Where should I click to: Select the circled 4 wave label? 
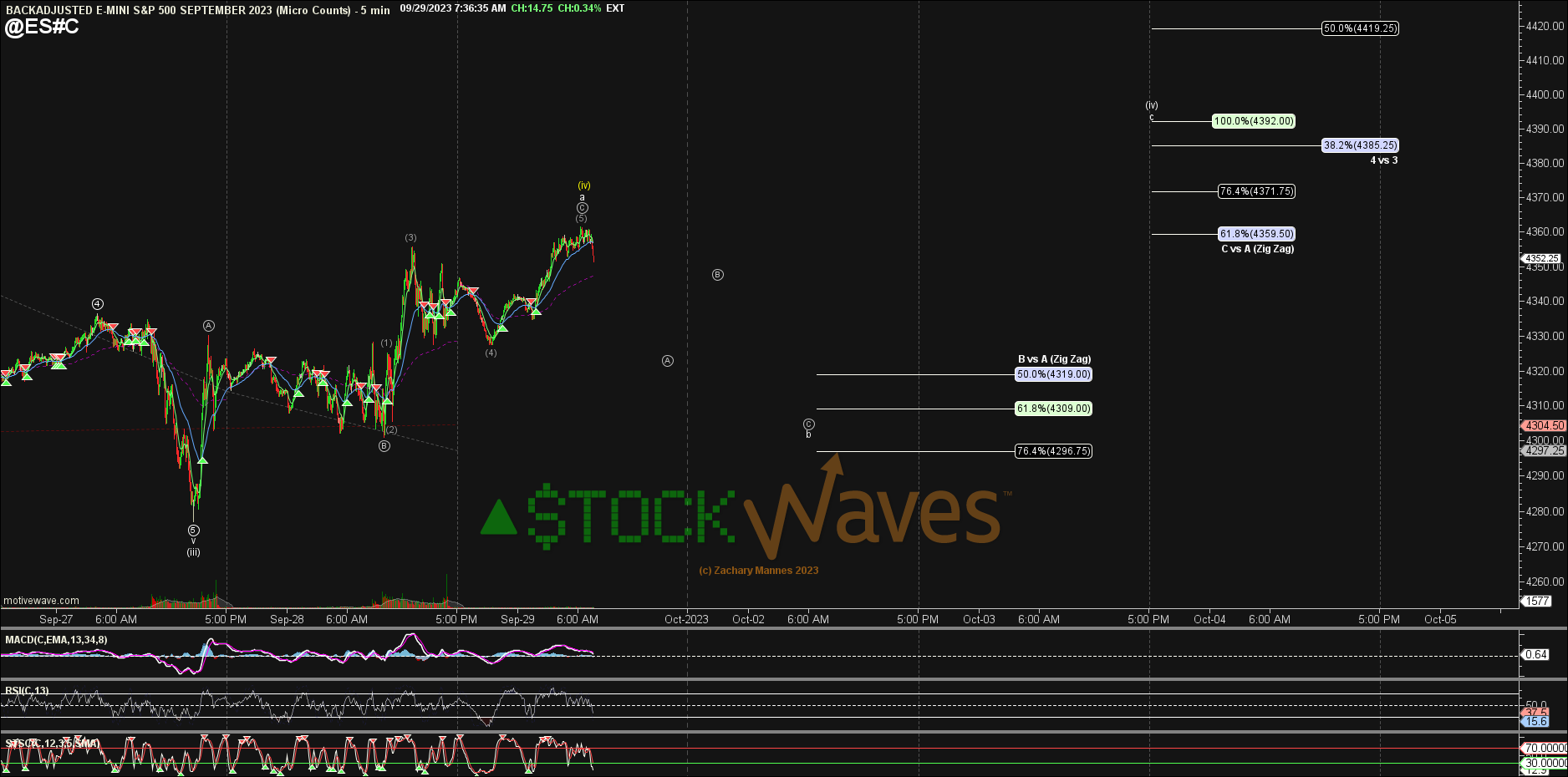(98, 304)
